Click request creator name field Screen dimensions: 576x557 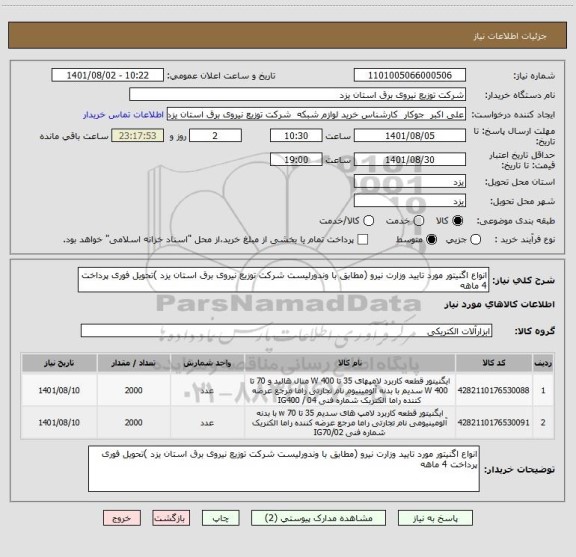(316, 115)
